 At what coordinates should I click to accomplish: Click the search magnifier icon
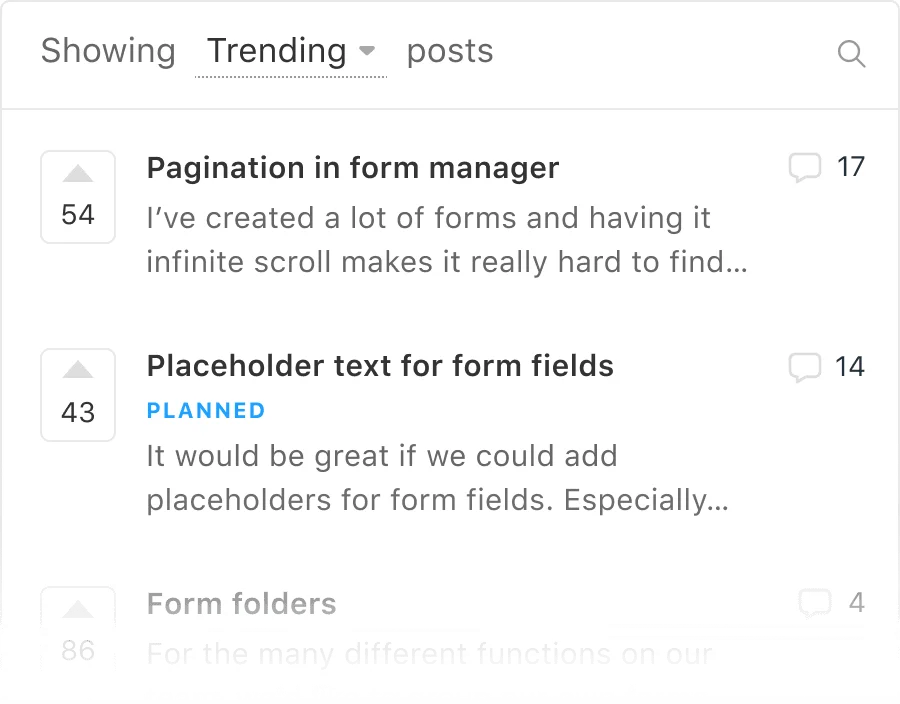coord(851,53)
